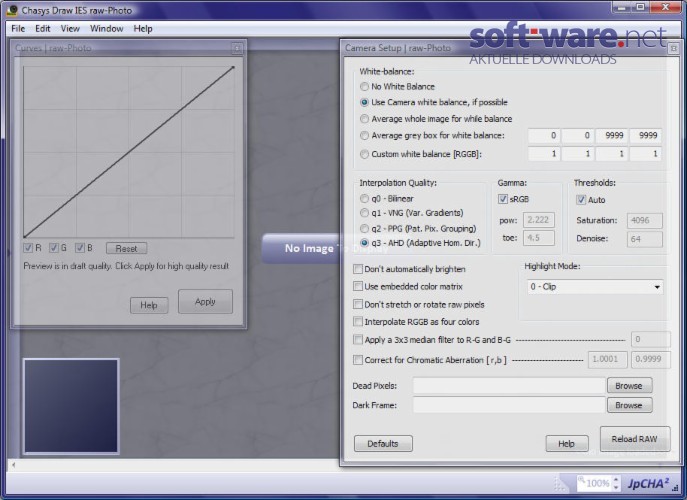
Task: Click the curve graph in Curves panel
Action: click(x=129, y=152)
